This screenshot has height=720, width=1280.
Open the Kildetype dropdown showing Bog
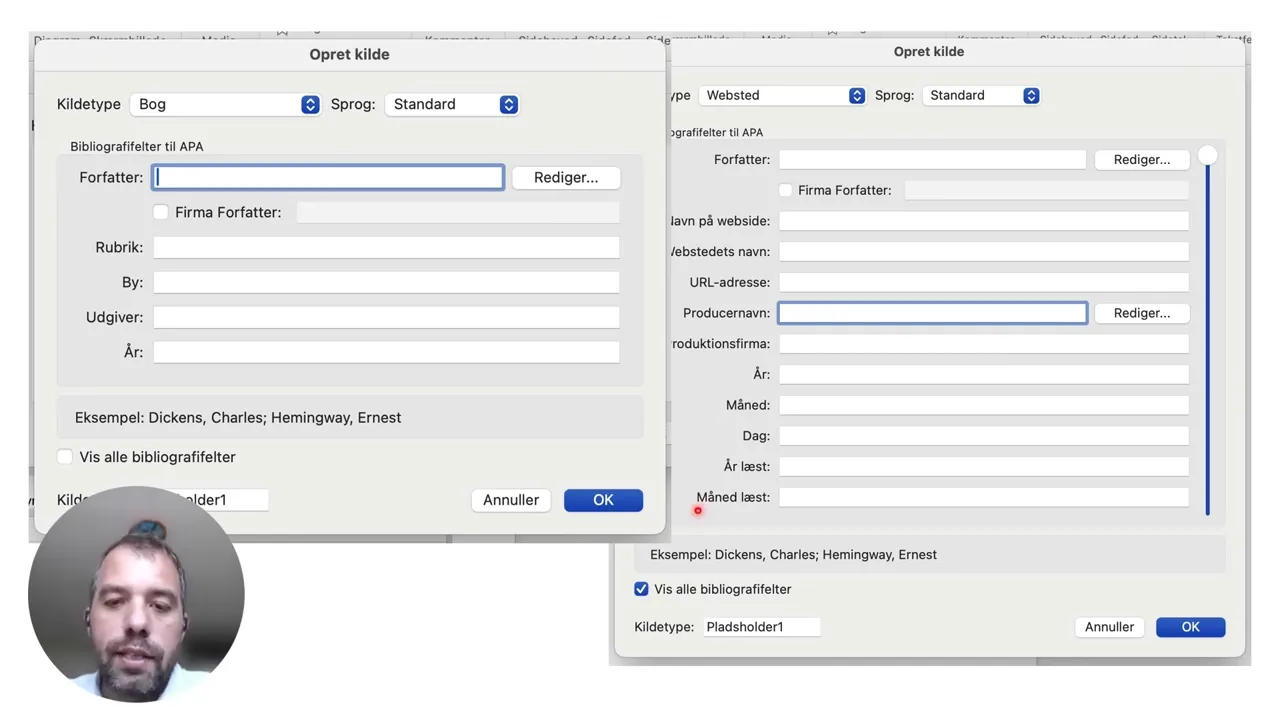[x=226, y=104]
